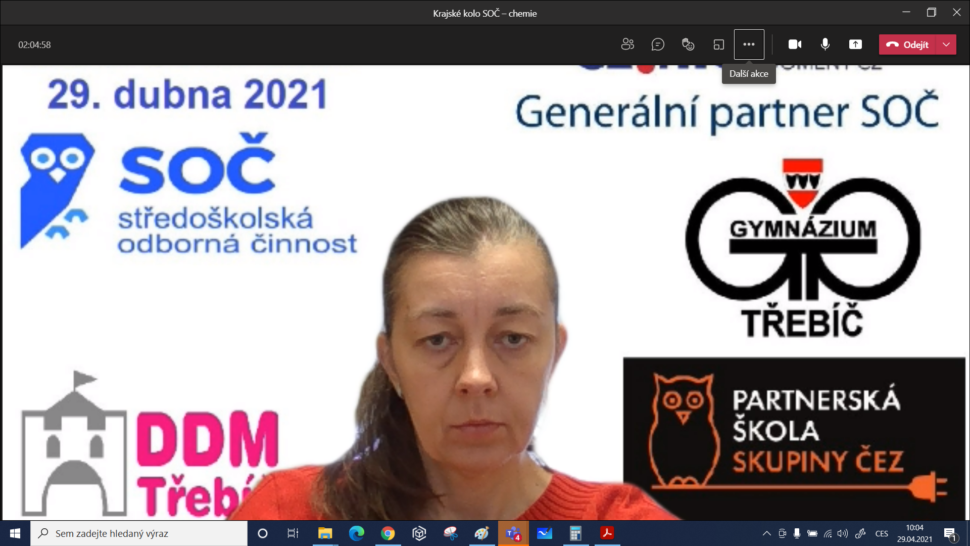Image resolution: width=970 pixels, height=546 pixels.
Task: Launch Microsoft Edge from the taskbar
Action: (x=356, y=533)
